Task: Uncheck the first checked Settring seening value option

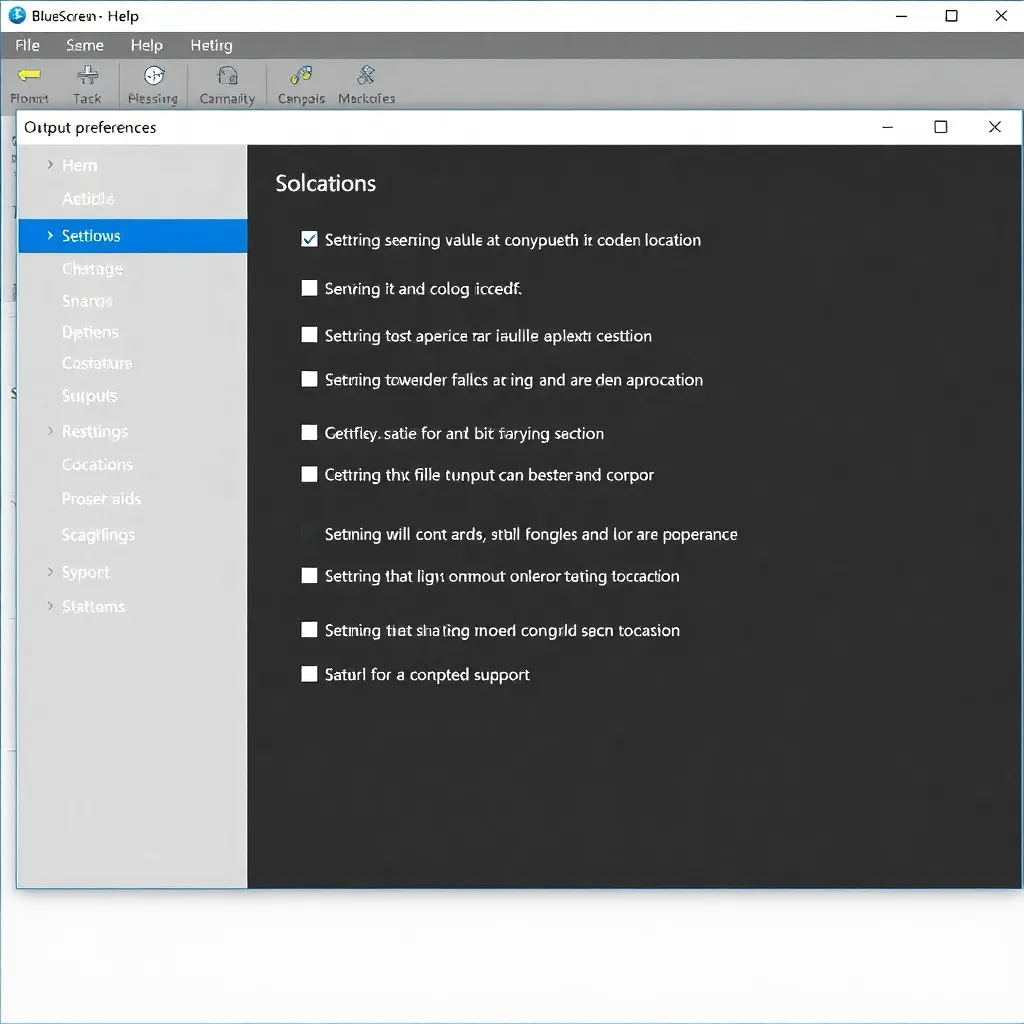Action: click(309, 239)
